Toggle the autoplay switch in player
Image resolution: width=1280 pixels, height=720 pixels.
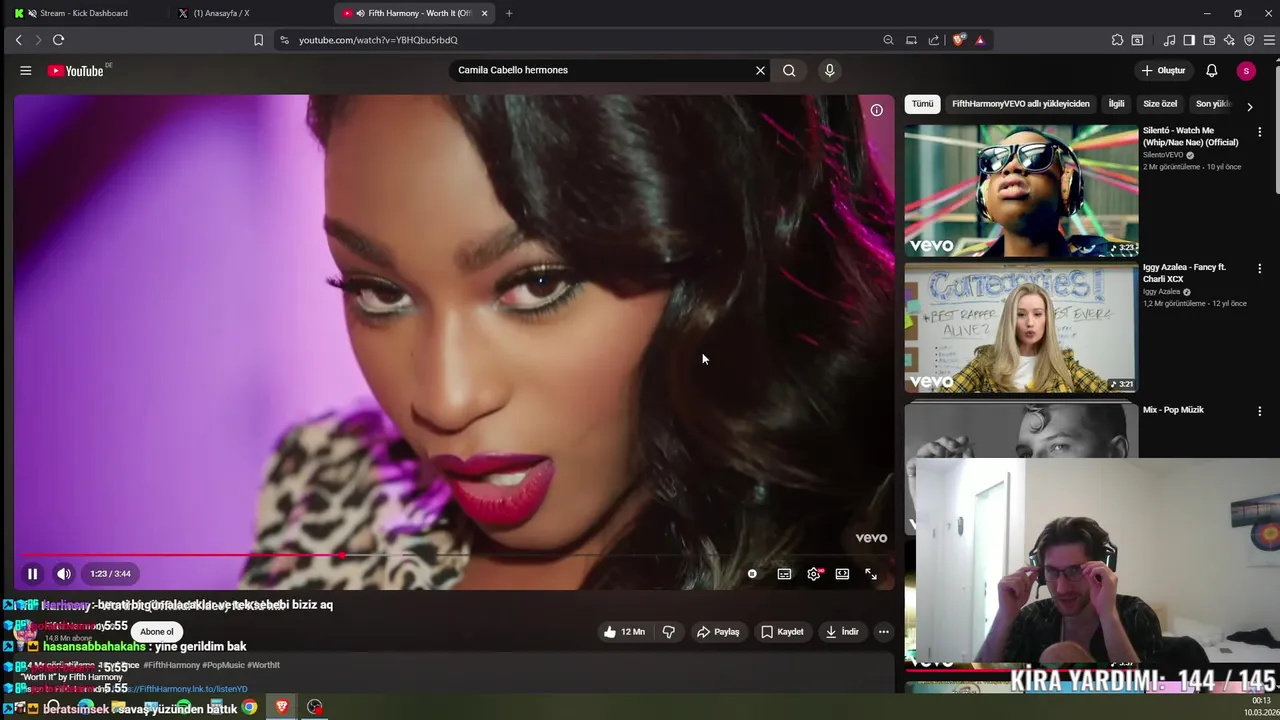(752, 574)
